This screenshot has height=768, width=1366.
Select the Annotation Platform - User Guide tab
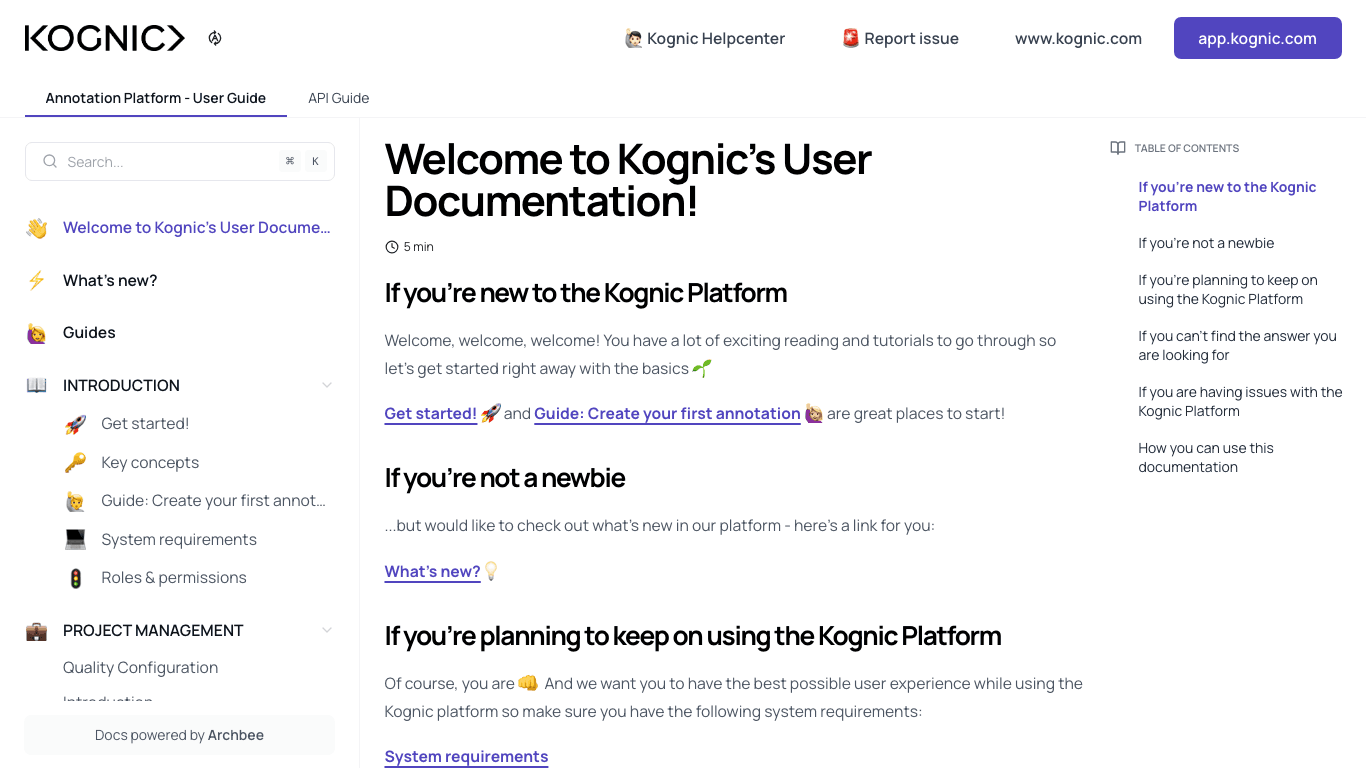pos(155,98)
